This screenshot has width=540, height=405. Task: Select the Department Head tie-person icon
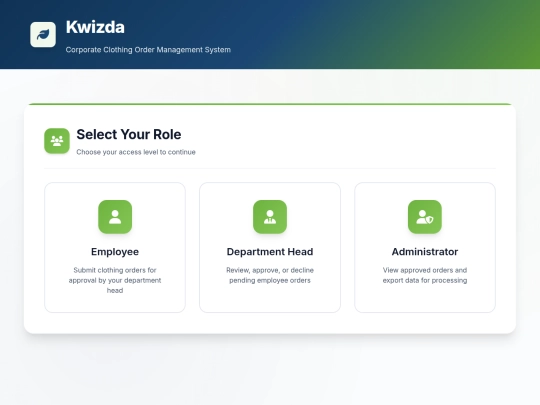point(270,217)
